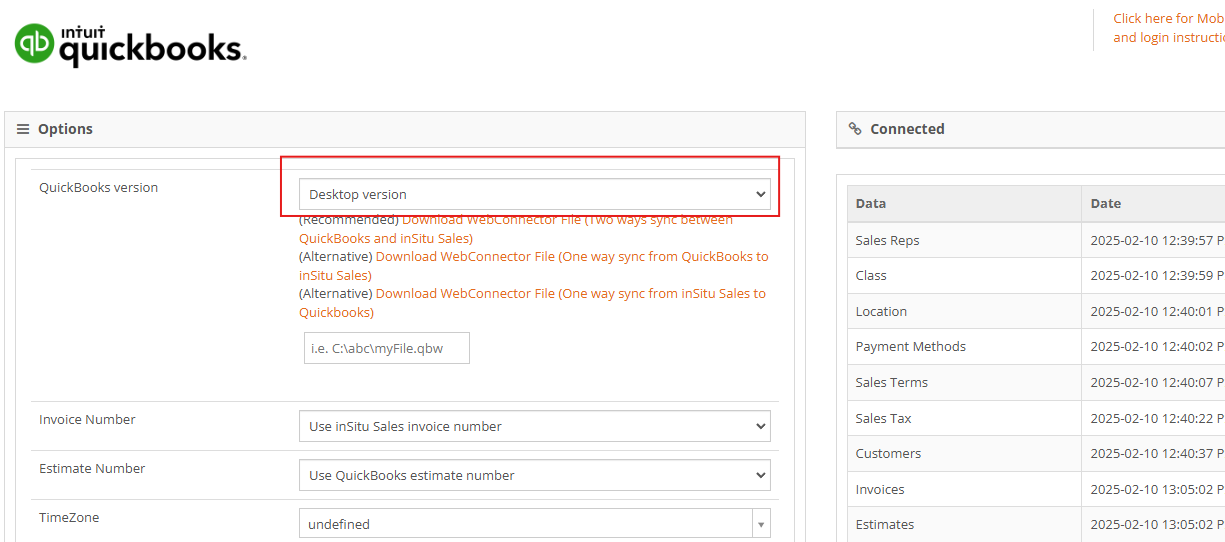1225x542 pixels.
Task: Click the TimeZone dropdown arrow button
Action: coord(762,524)
